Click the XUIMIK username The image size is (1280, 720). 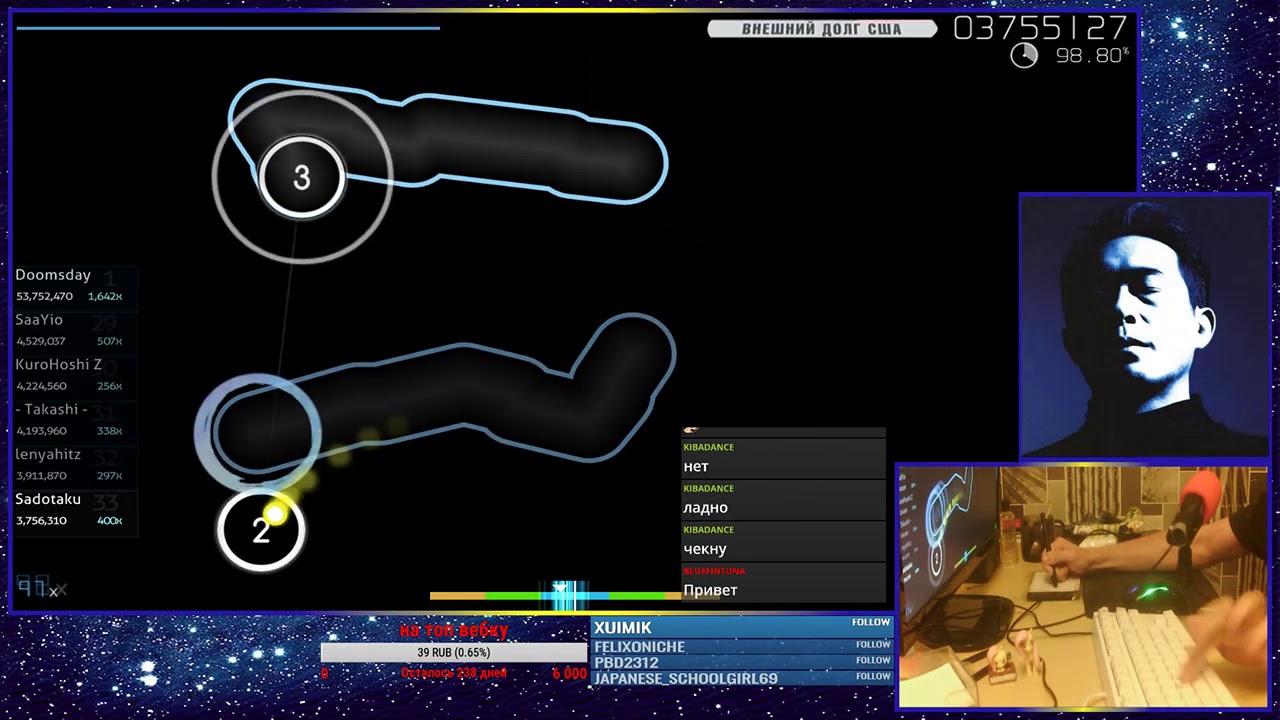(x=622, y=628)
